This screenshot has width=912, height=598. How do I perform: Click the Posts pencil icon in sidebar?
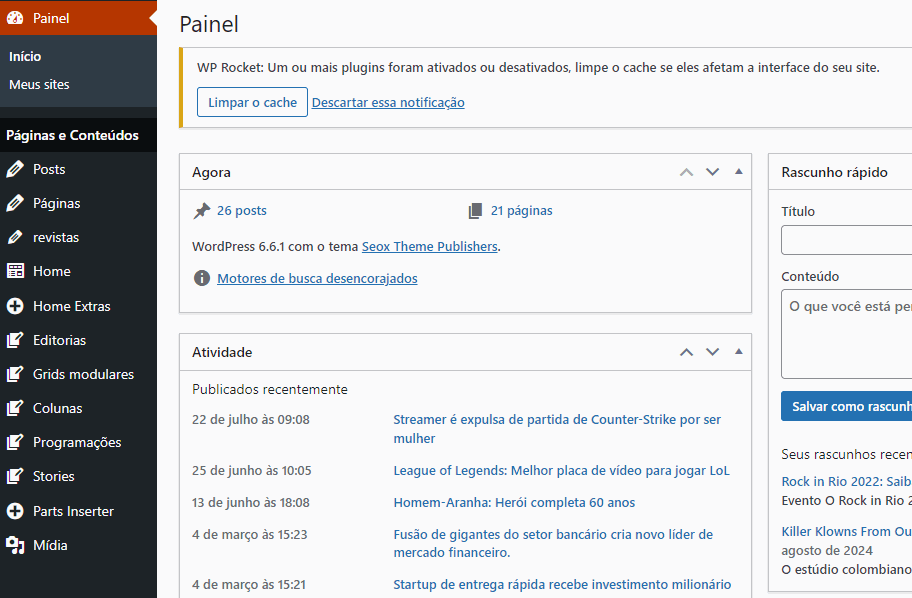click(15, 169)
